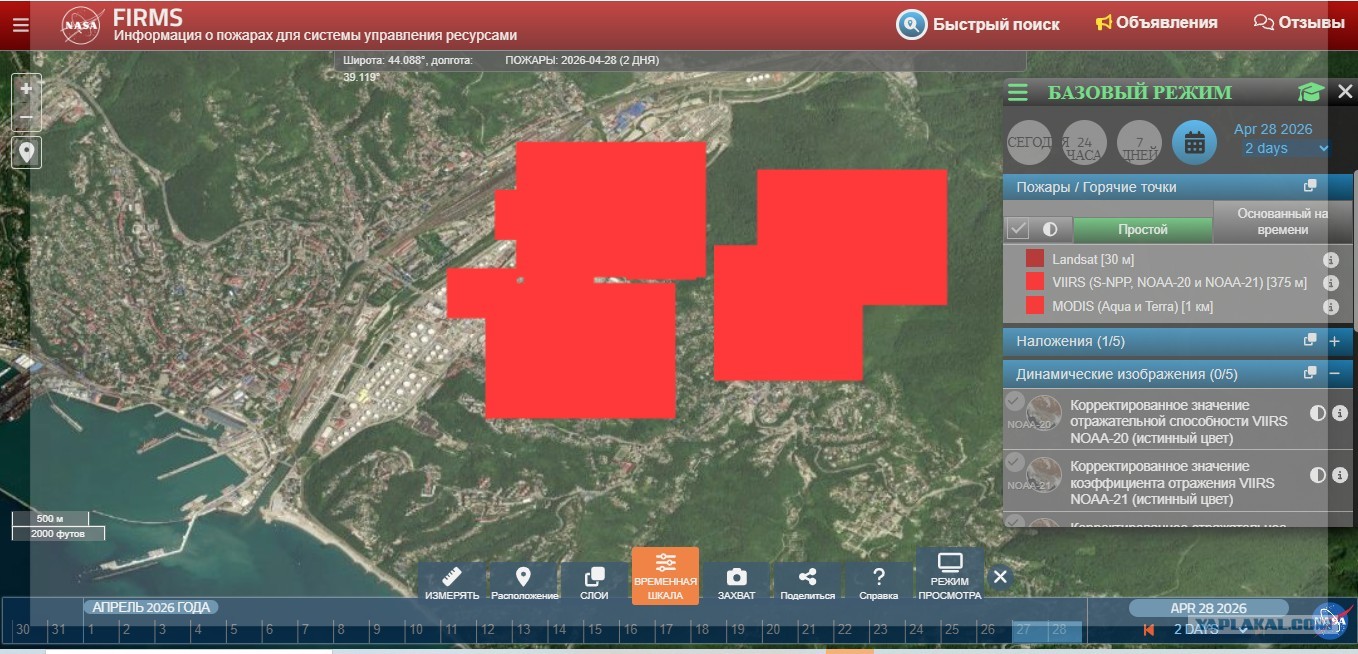Image resolution: width=1358 pixels, height=654 pixels.
Task: Click the VIIRS red color swatch
Action: pyautogui.click(x=1035, y=282)
